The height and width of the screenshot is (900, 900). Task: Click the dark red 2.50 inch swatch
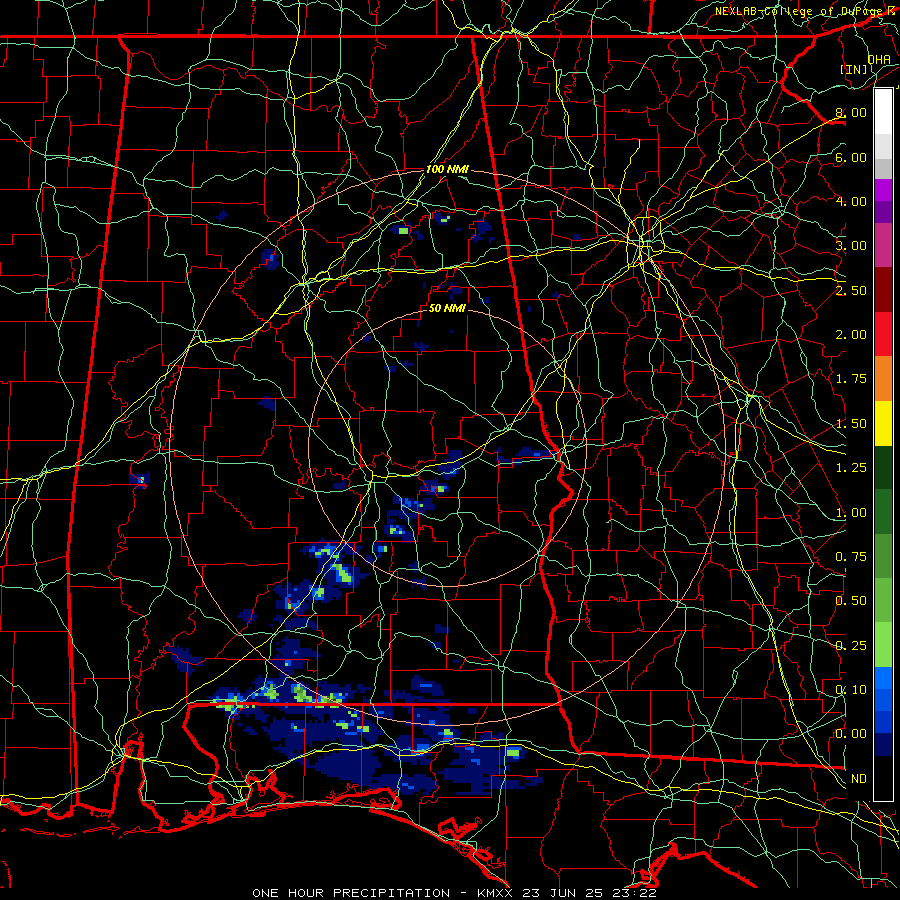click(883, 290)
